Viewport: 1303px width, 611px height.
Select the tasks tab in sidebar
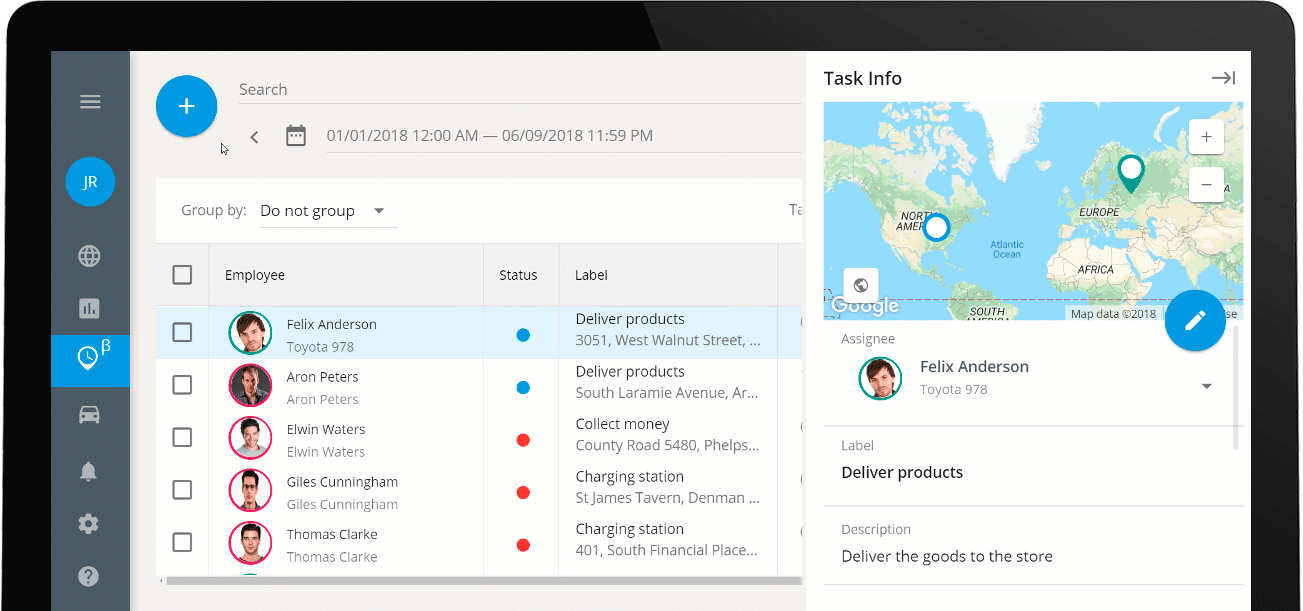(x=90, y=360)
